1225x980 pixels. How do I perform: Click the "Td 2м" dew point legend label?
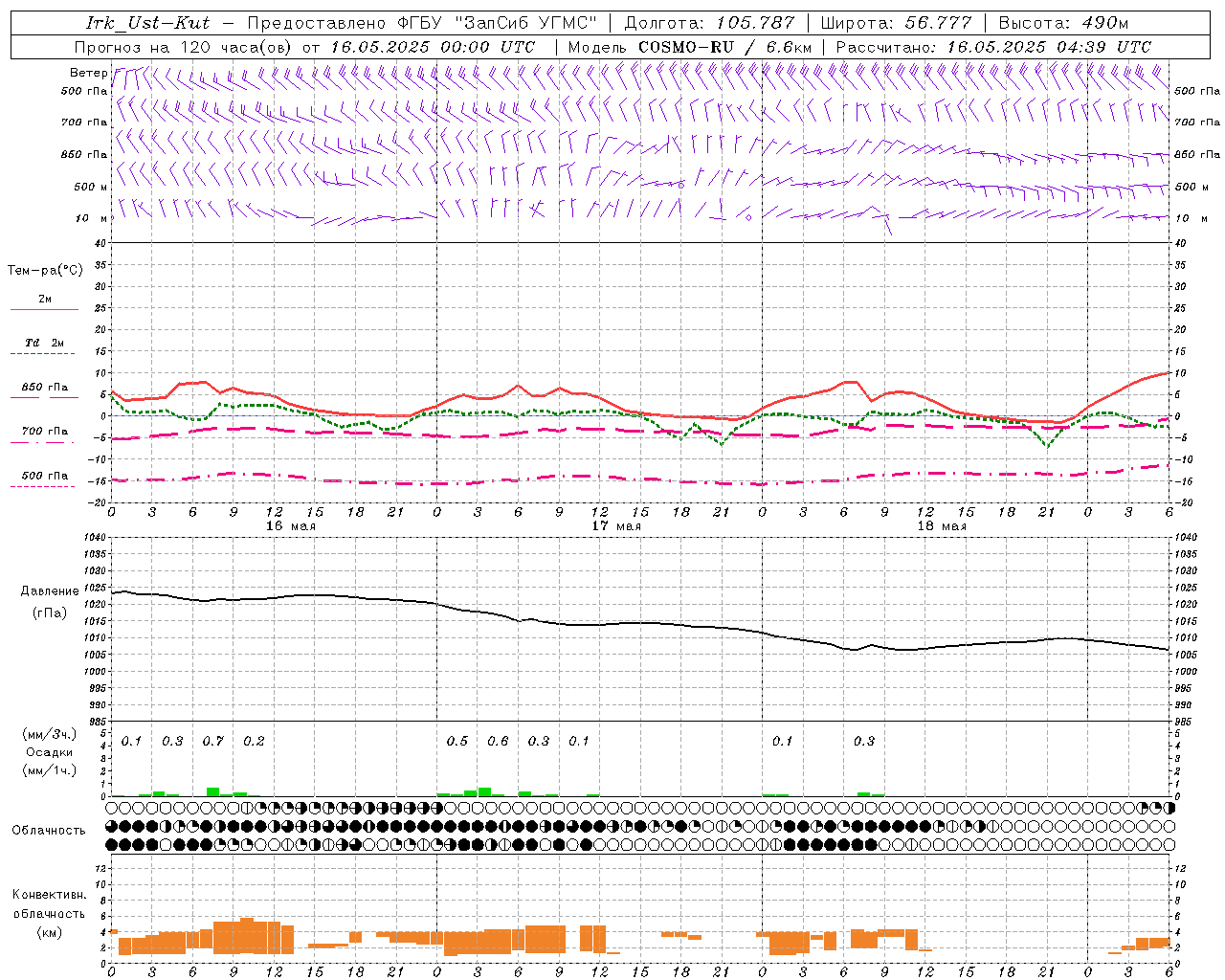tap(44, 343)
